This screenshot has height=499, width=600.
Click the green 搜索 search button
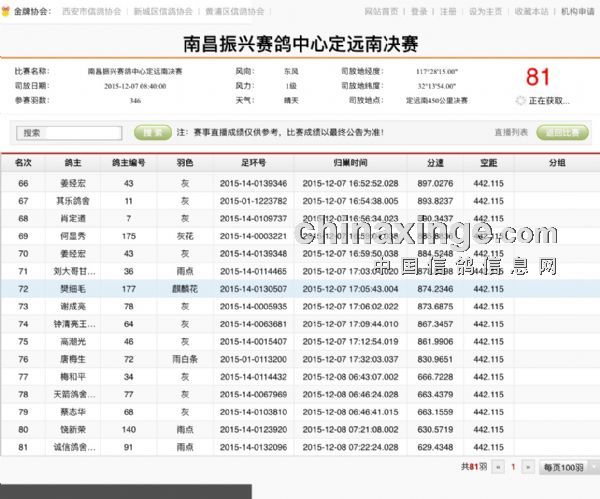click(151, 132)
